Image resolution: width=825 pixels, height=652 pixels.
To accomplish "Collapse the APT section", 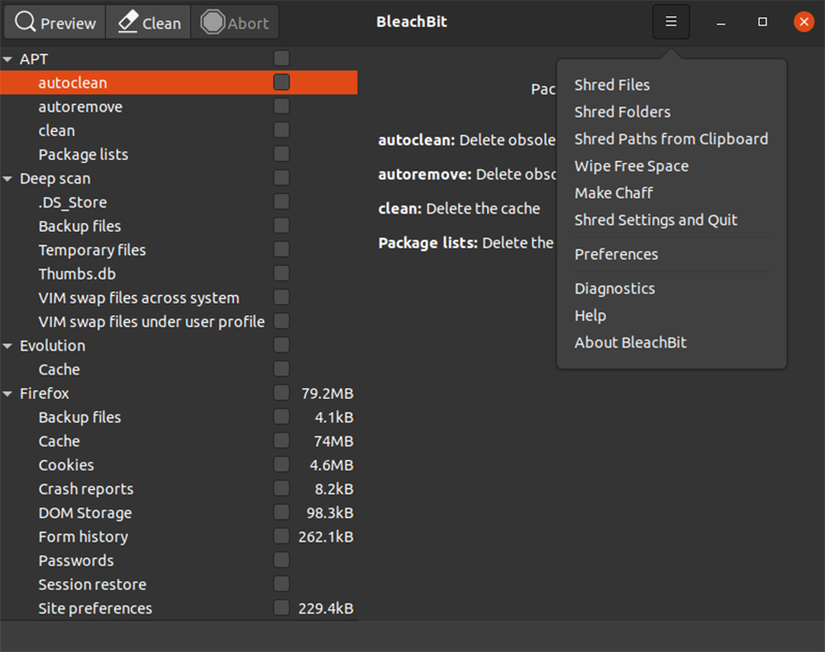I will point(10,58).
